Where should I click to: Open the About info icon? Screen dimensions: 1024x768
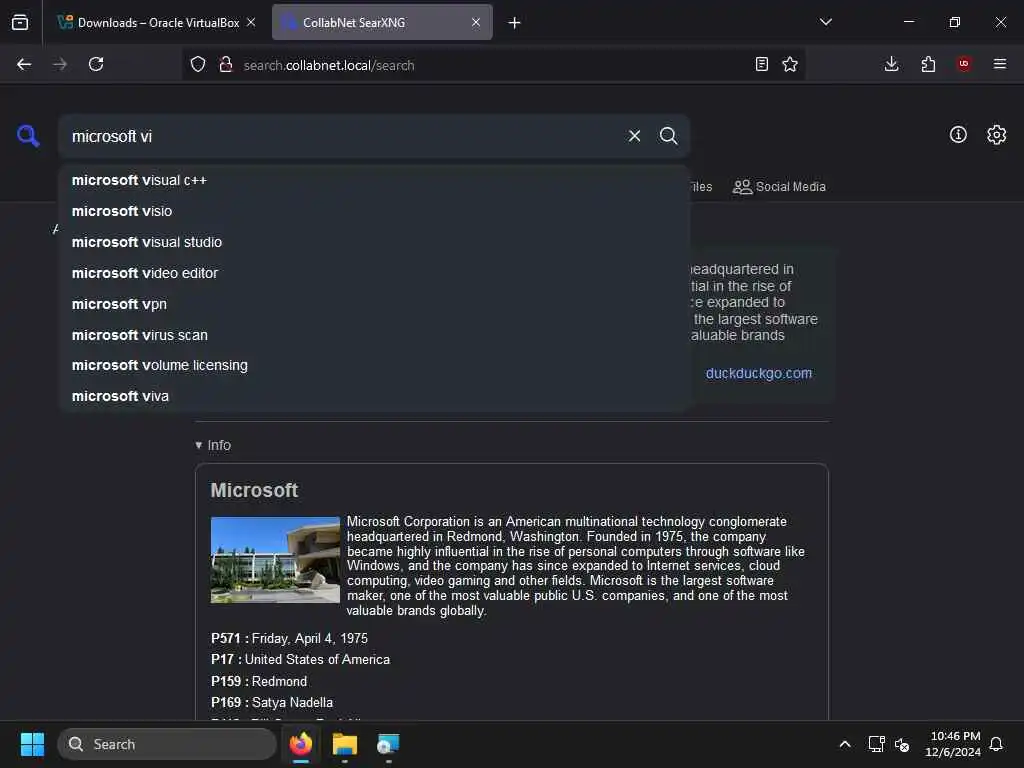[958, 135]
